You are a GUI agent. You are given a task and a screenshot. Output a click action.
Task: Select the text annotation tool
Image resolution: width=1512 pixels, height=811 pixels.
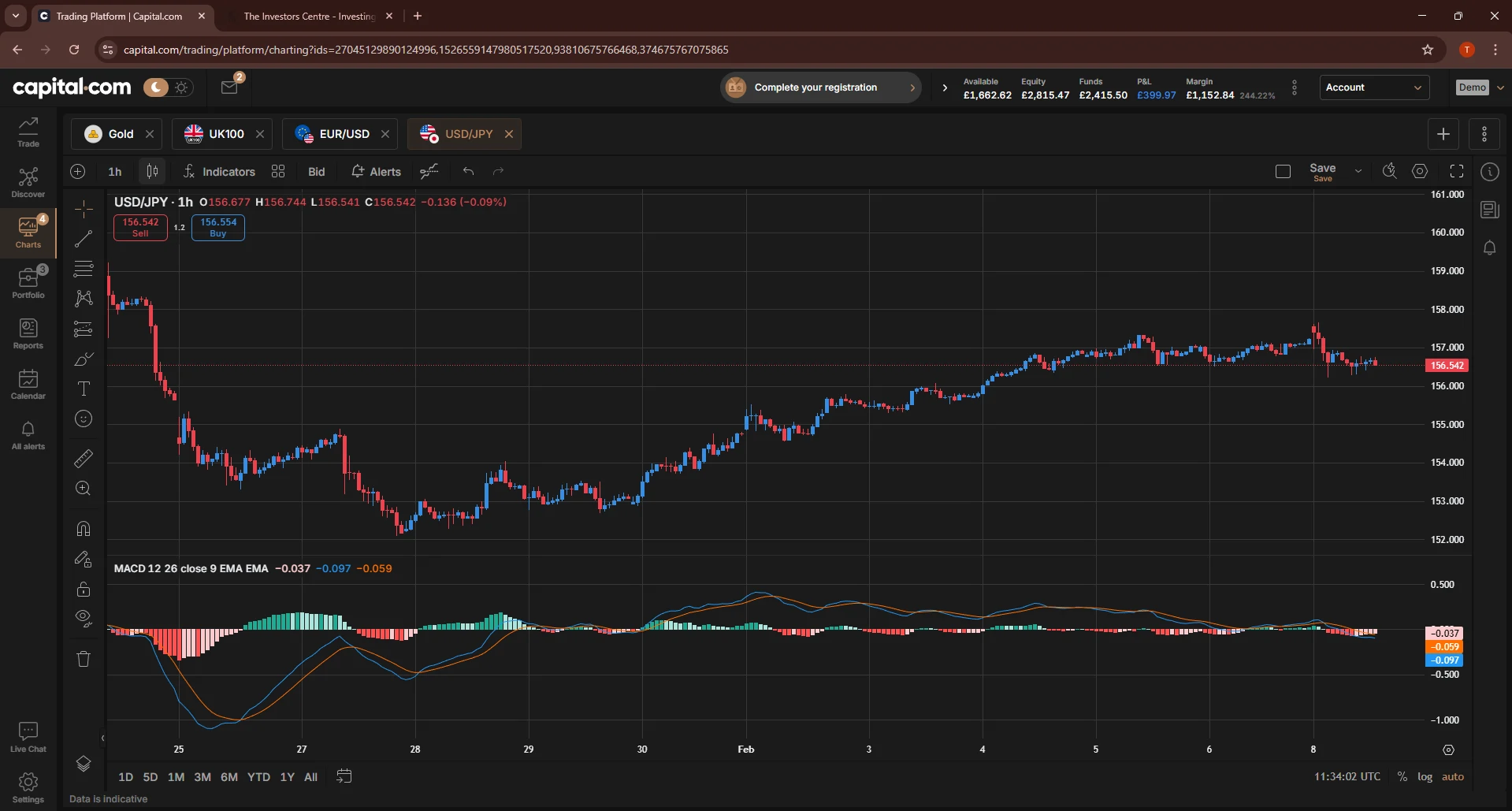[83, 389]
